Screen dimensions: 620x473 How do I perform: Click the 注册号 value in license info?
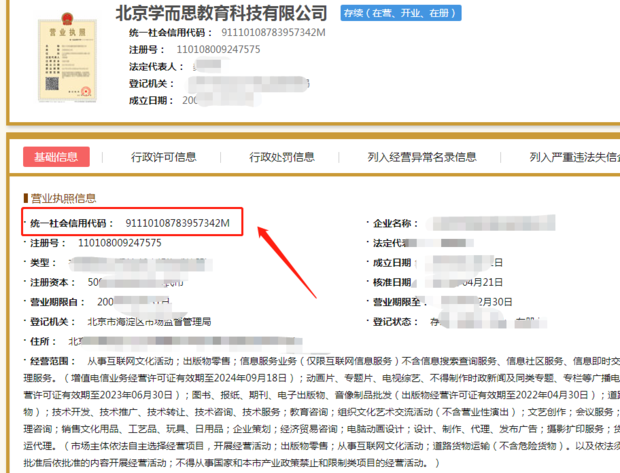pyautogui.click(x=120, y=243)
